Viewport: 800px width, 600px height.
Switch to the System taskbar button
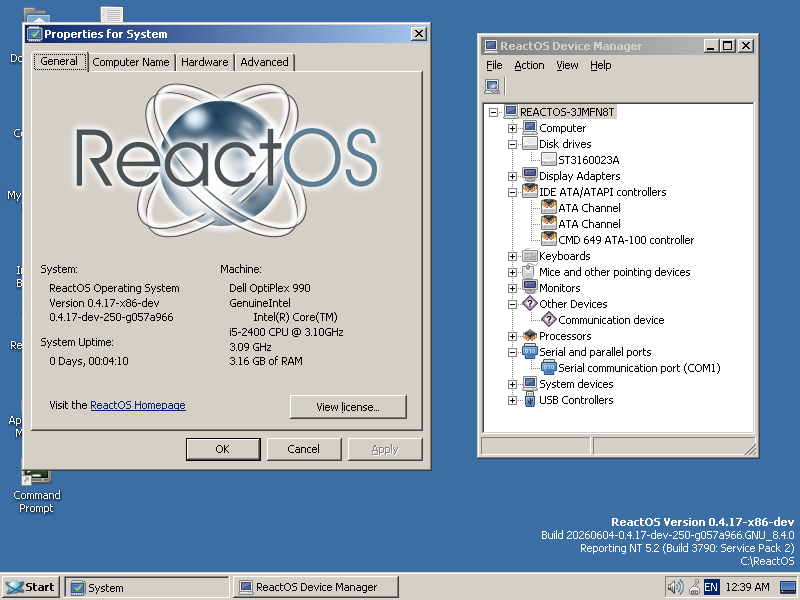(147, 587)
